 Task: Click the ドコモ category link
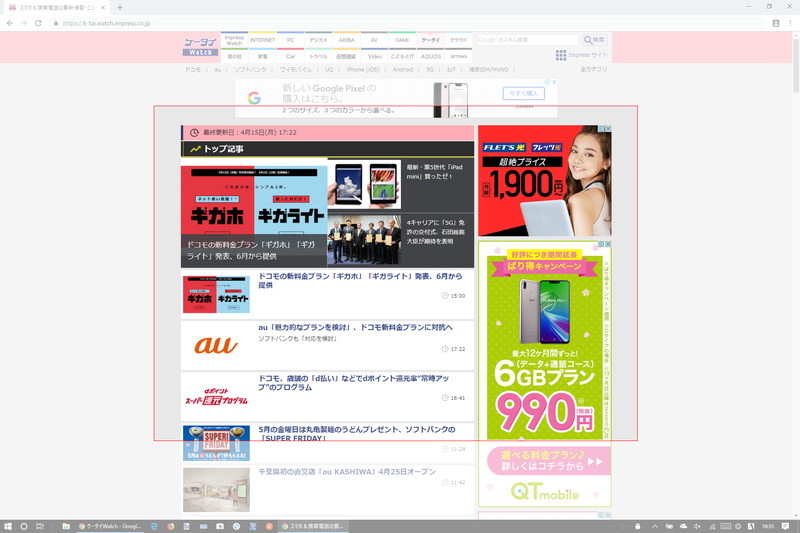point(193,69)
